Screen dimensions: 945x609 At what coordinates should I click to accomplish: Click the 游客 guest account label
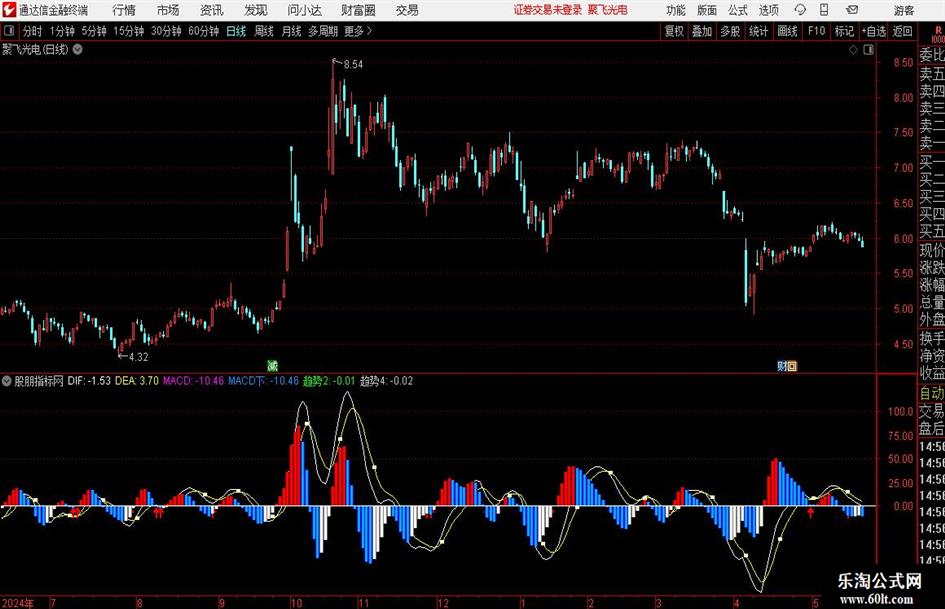point(903,10)
